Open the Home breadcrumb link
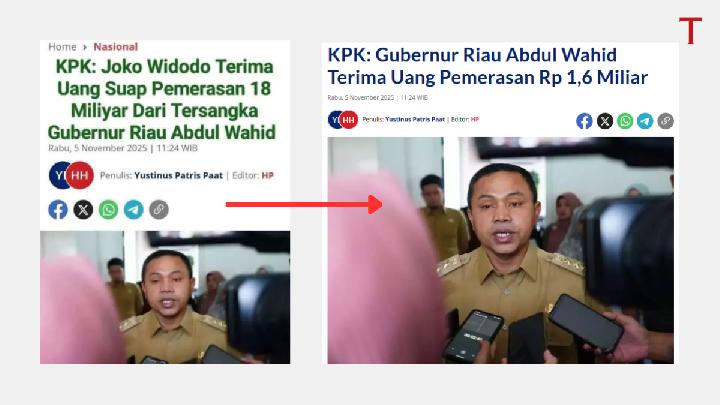The width and height of the screenshot is (720, 405). (62, 47)
